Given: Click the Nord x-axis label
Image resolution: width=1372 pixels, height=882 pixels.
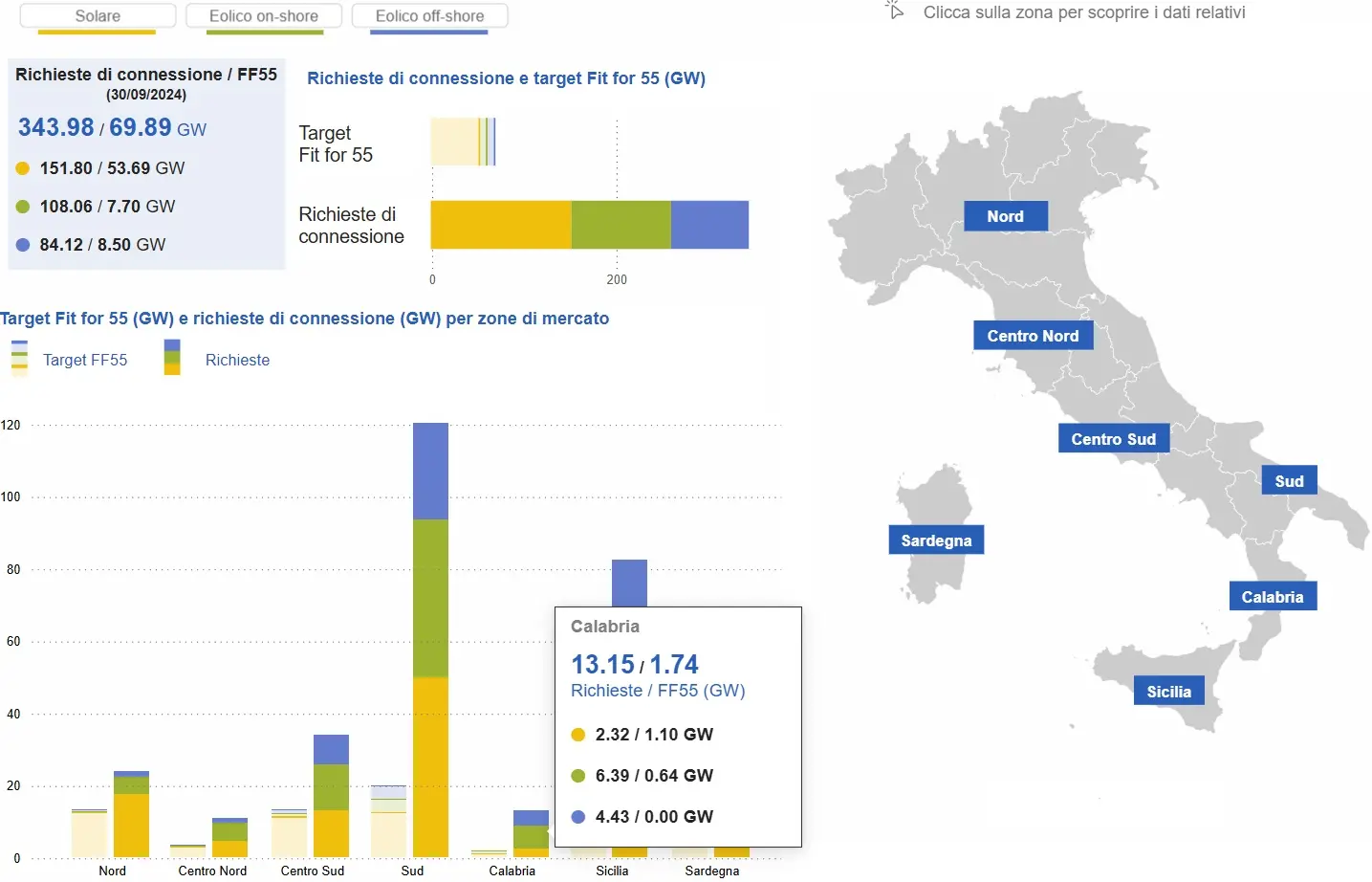Looking at the screenshot, I should (x=112, y=871).
